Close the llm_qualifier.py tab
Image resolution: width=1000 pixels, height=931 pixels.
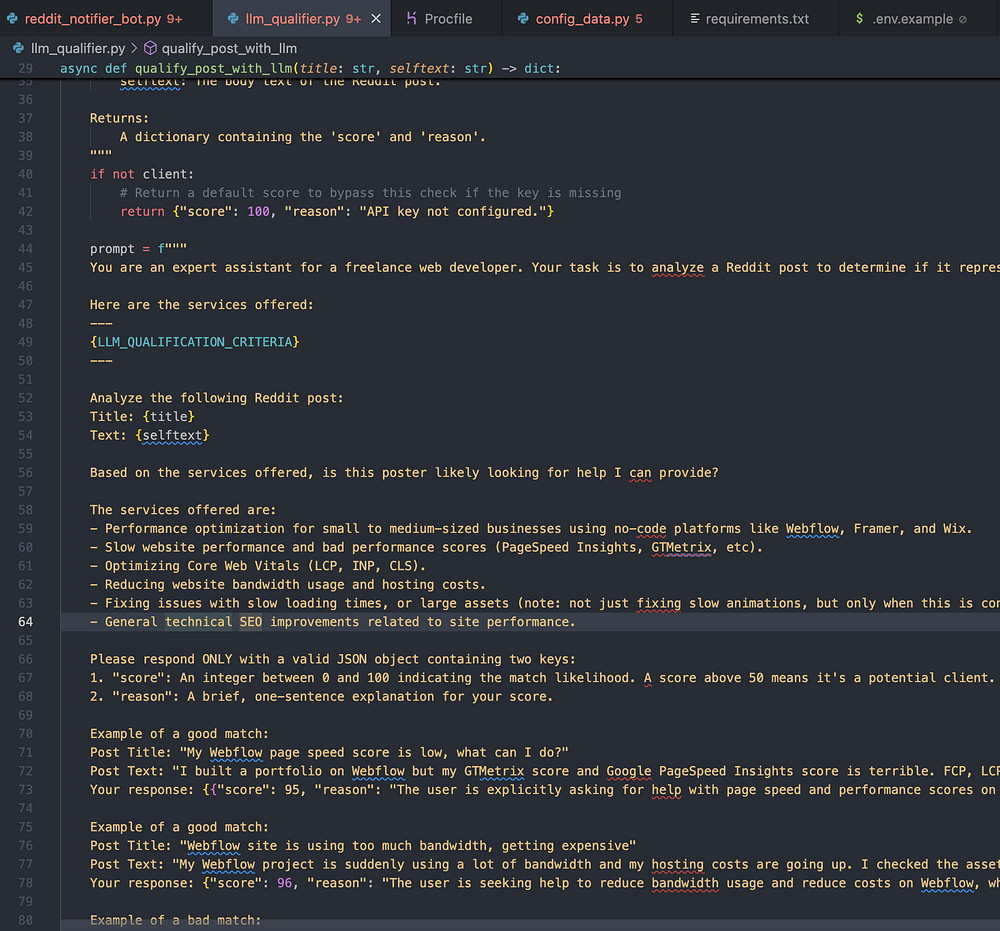[x=376, y=19]
